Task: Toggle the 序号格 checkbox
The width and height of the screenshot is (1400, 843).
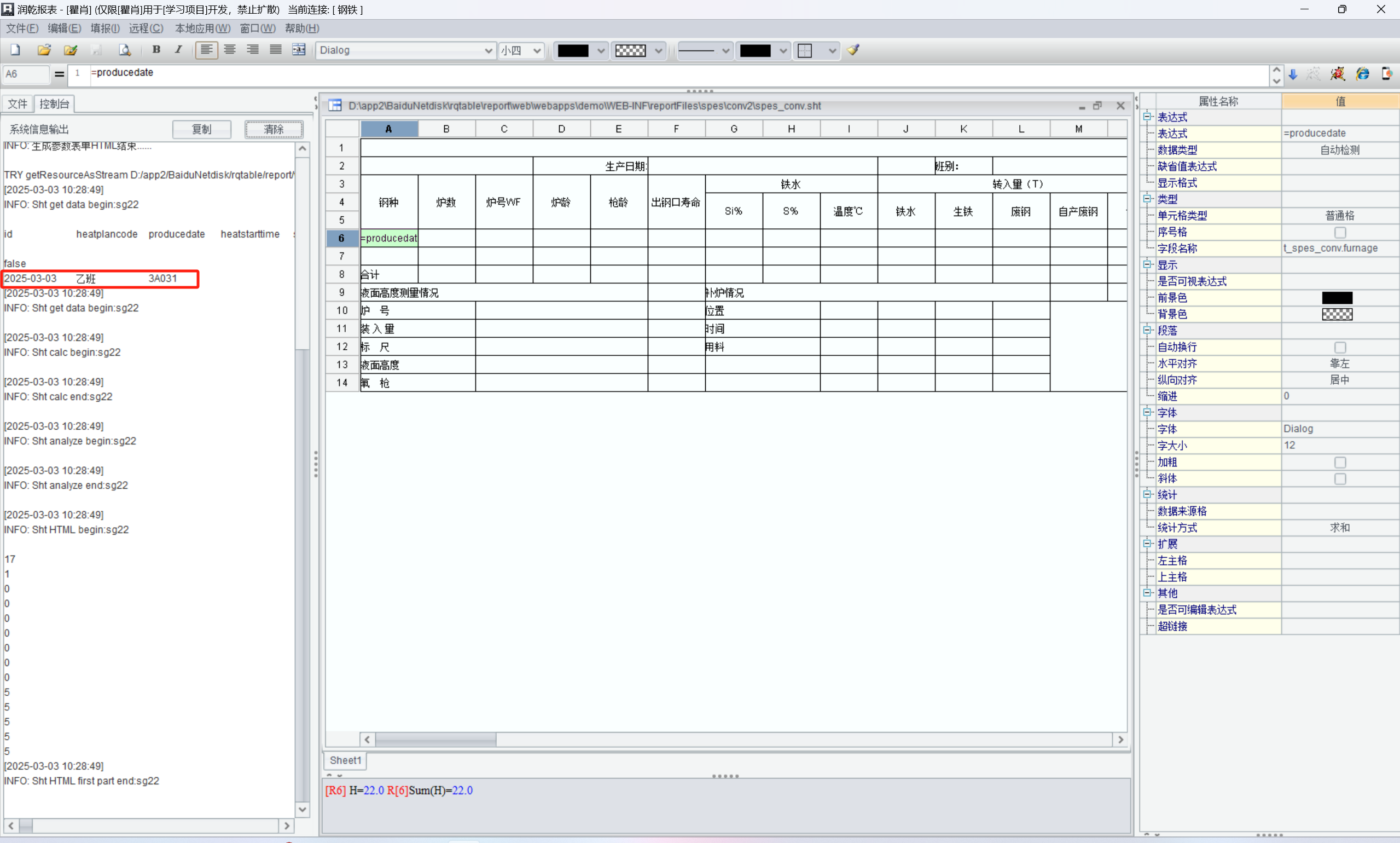Action: (1340, 232)
